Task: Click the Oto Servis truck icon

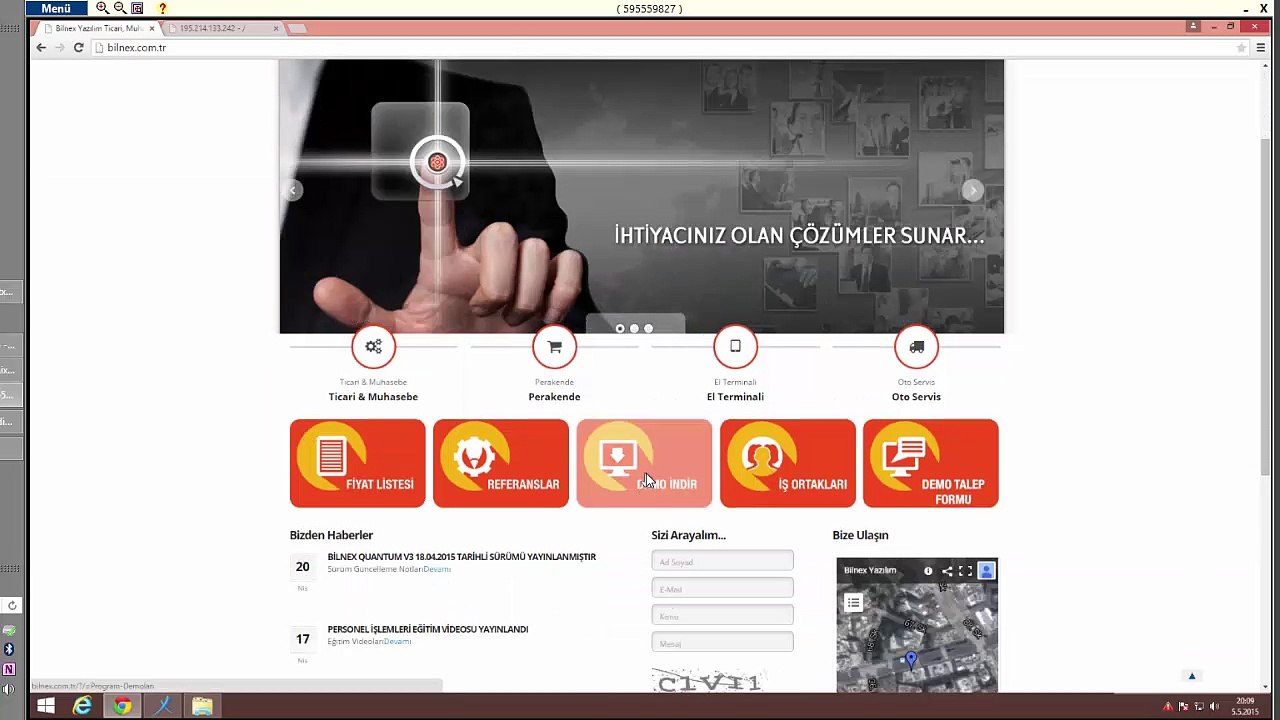Action: (x=916, y=347)
